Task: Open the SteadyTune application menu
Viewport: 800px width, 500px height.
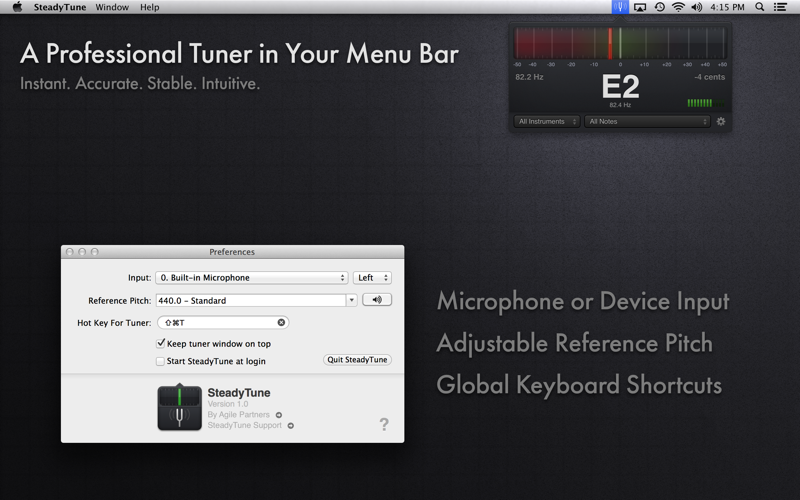Action: tap(60, 7)
